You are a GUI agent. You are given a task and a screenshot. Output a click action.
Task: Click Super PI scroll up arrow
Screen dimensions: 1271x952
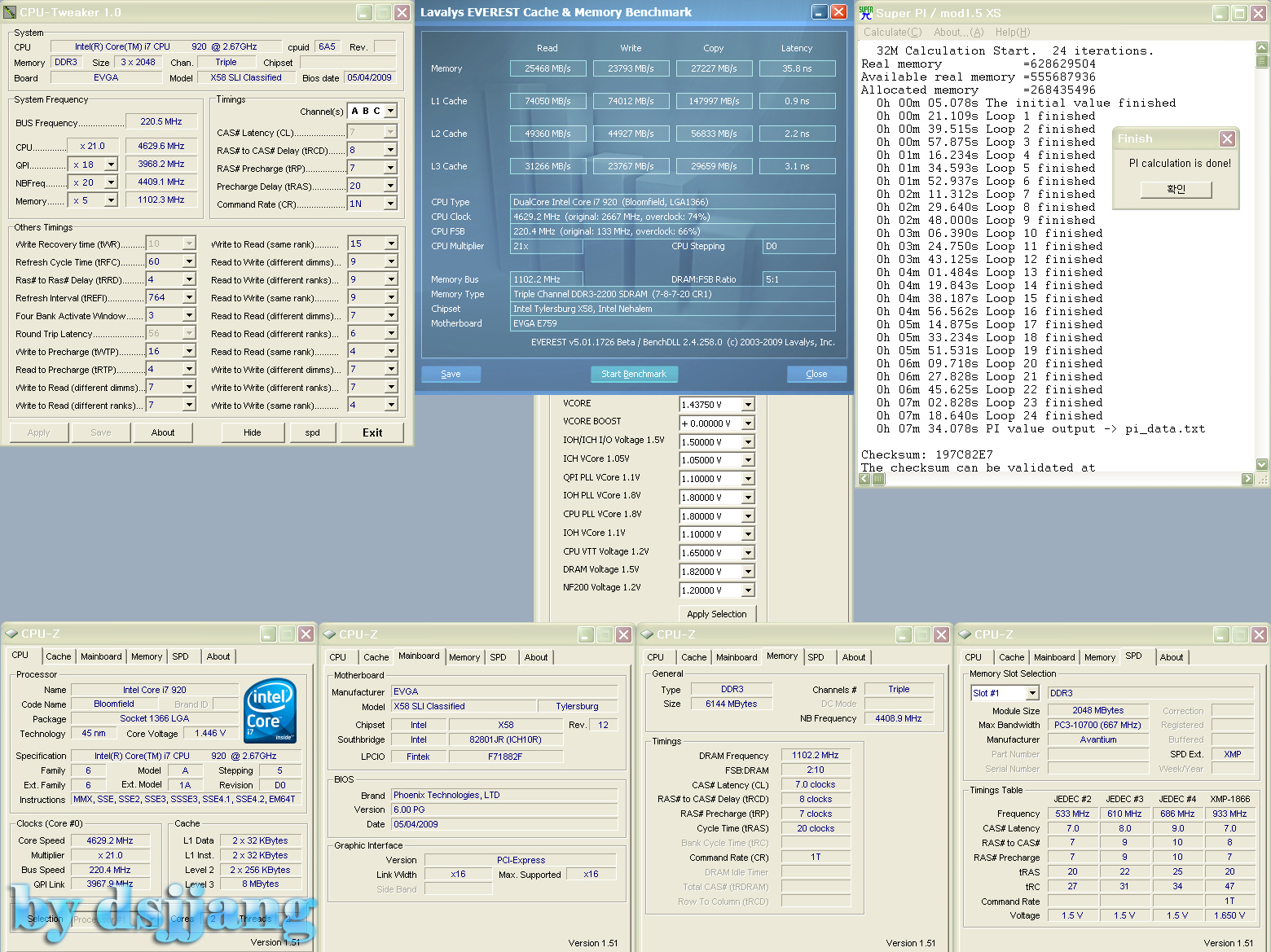tap(1262, 47)
